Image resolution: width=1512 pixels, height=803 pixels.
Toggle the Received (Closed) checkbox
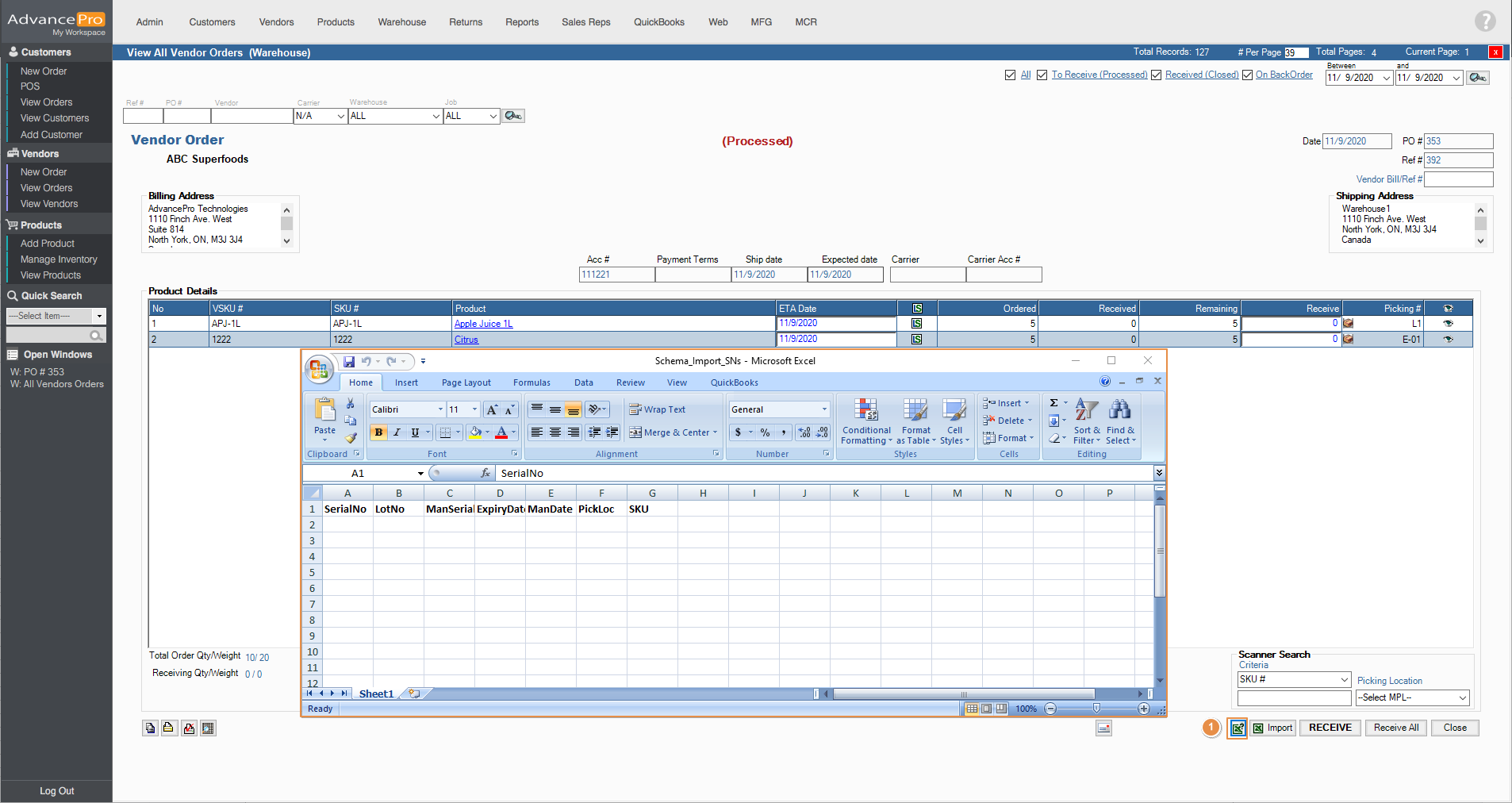coord(1156,75)
